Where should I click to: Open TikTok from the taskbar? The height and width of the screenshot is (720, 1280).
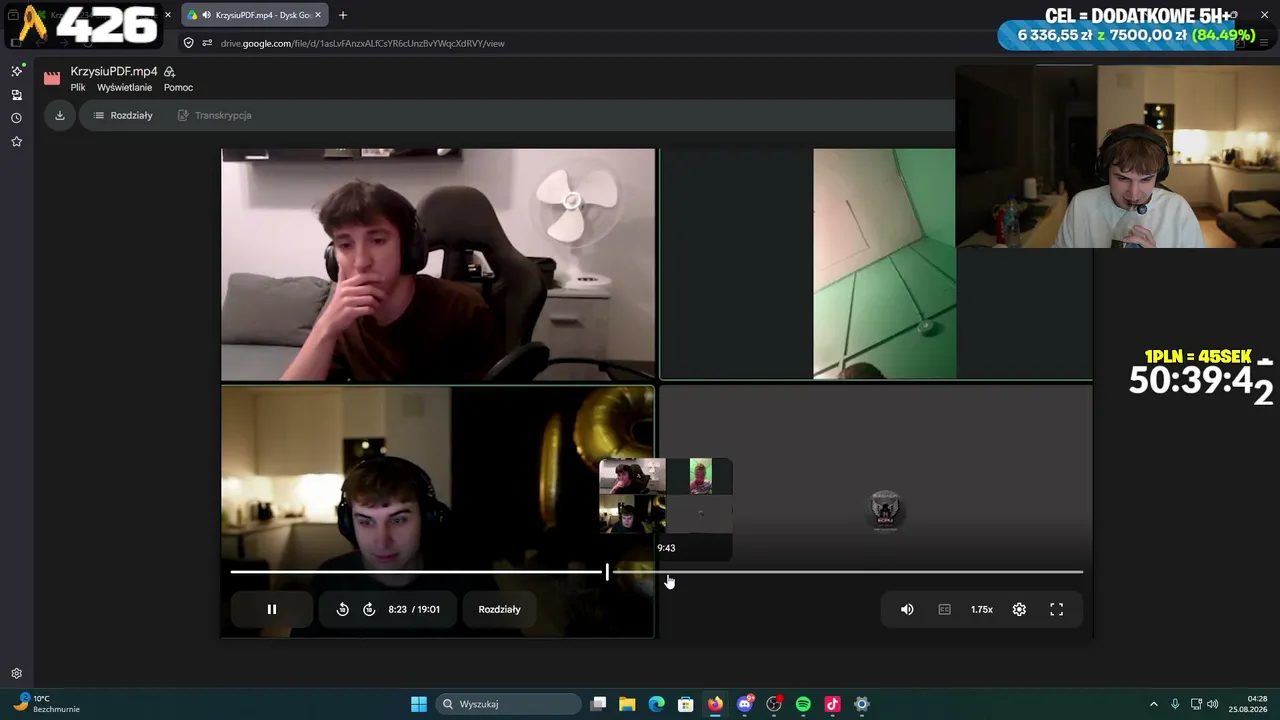[832, 704]
